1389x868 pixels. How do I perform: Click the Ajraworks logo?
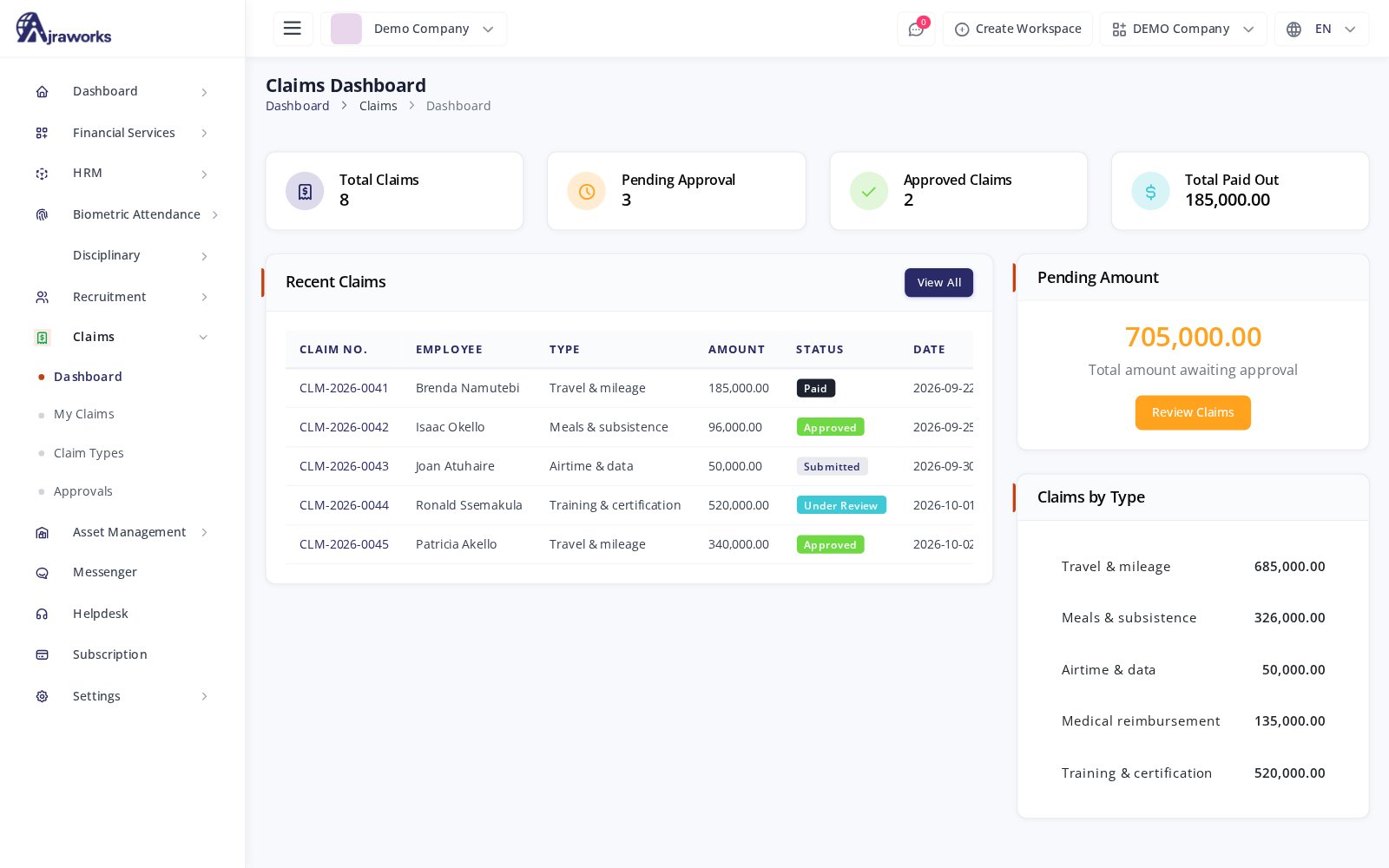click(63, 28)
